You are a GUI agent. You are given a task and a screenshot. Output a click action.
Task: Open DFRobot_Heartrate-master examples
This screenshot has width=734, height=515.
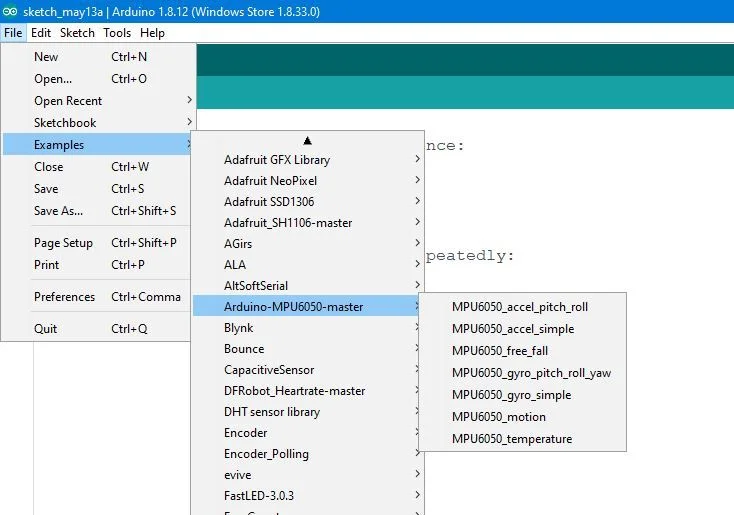point(307,391)
